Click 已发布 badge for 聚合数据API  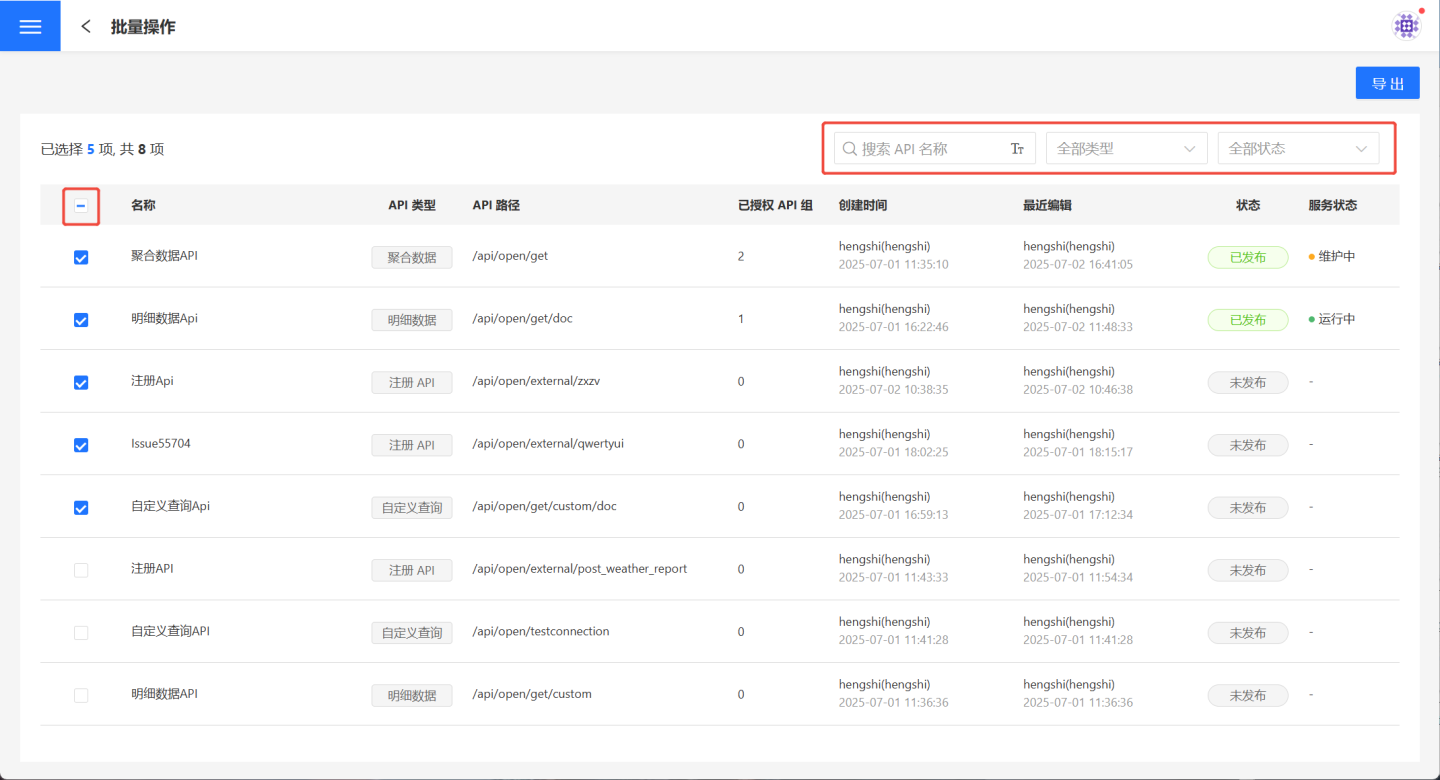(1247, 257)
